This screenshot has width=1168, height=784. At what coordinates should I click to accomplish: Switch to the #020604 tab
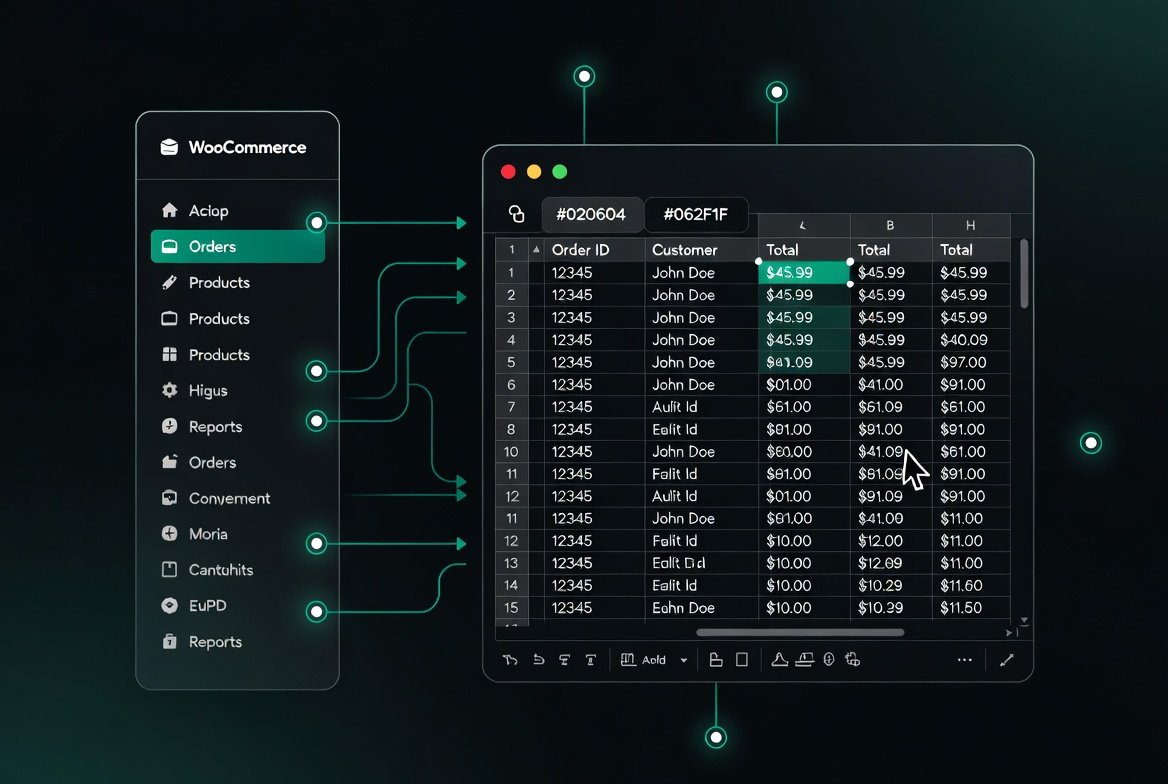pos(591,215)
